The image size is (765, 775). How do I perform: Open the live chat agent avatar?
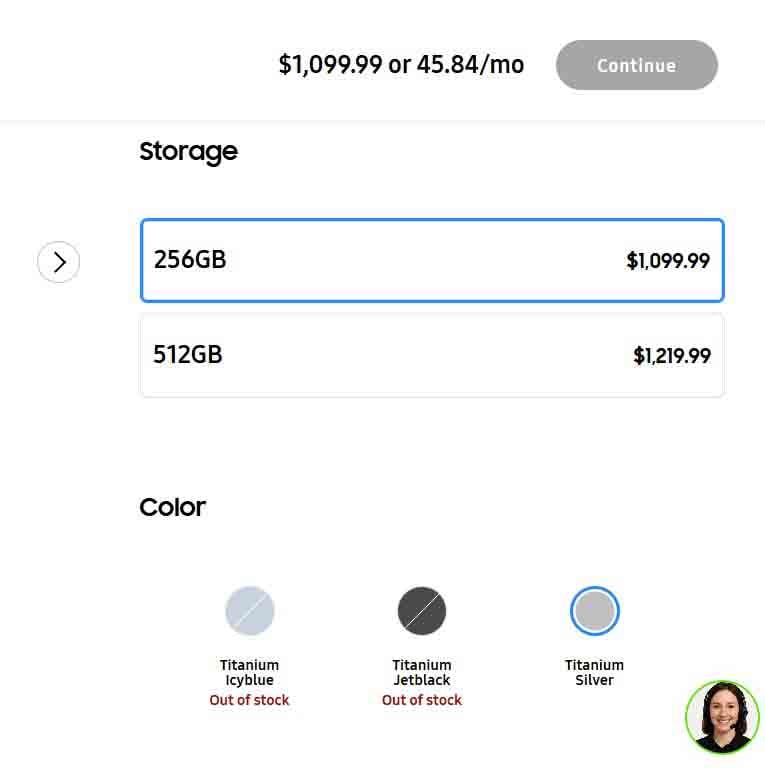click(x=722, y=717)
